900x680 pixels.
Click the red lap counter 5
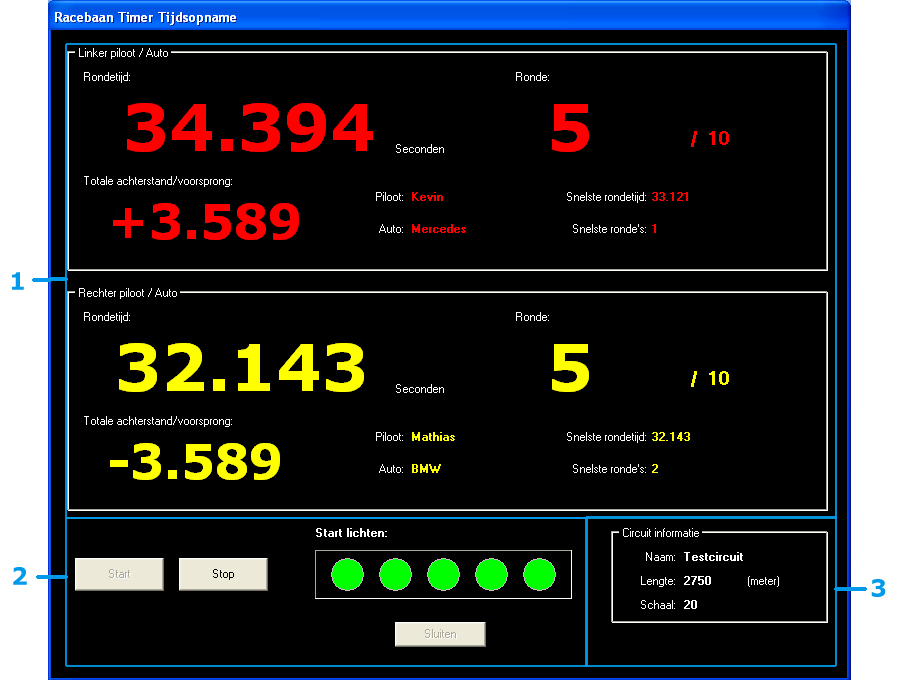tap(570, 128)
